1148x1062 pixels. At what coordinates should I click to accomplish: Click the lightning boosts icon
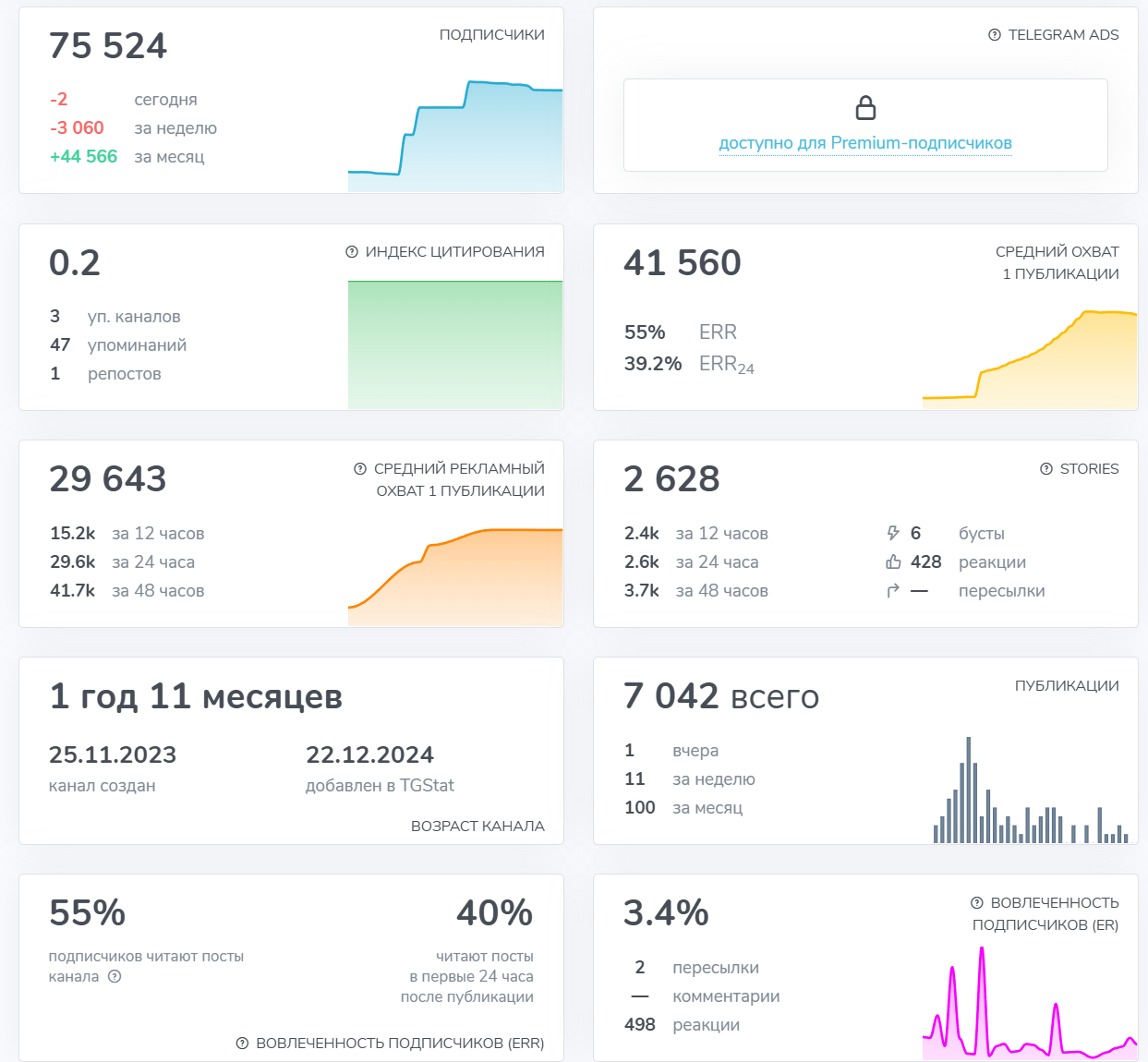pos(893,534)
